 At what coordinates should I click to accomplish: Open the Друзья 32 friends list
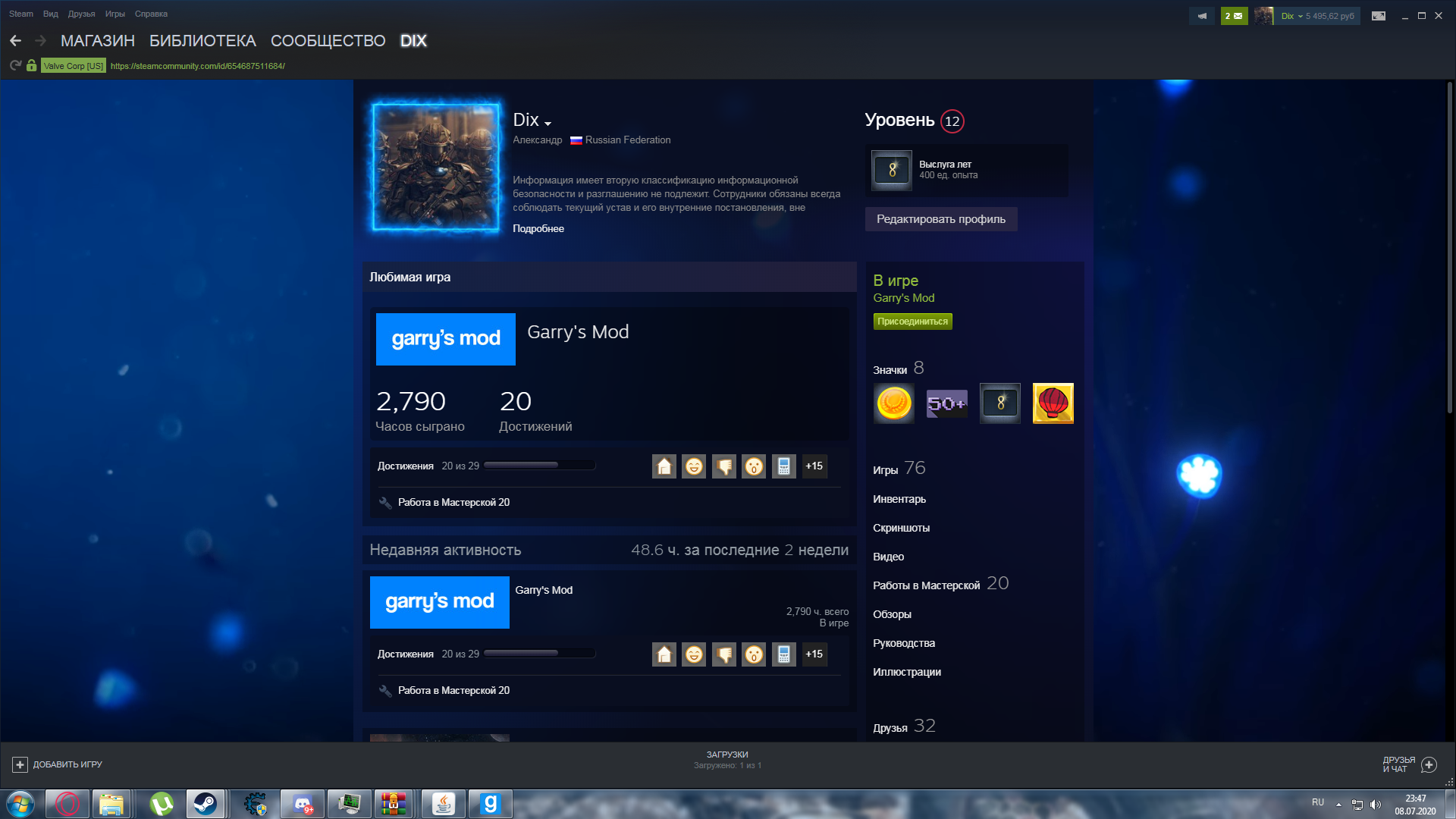pyautogui.click(x=904, y=726)
